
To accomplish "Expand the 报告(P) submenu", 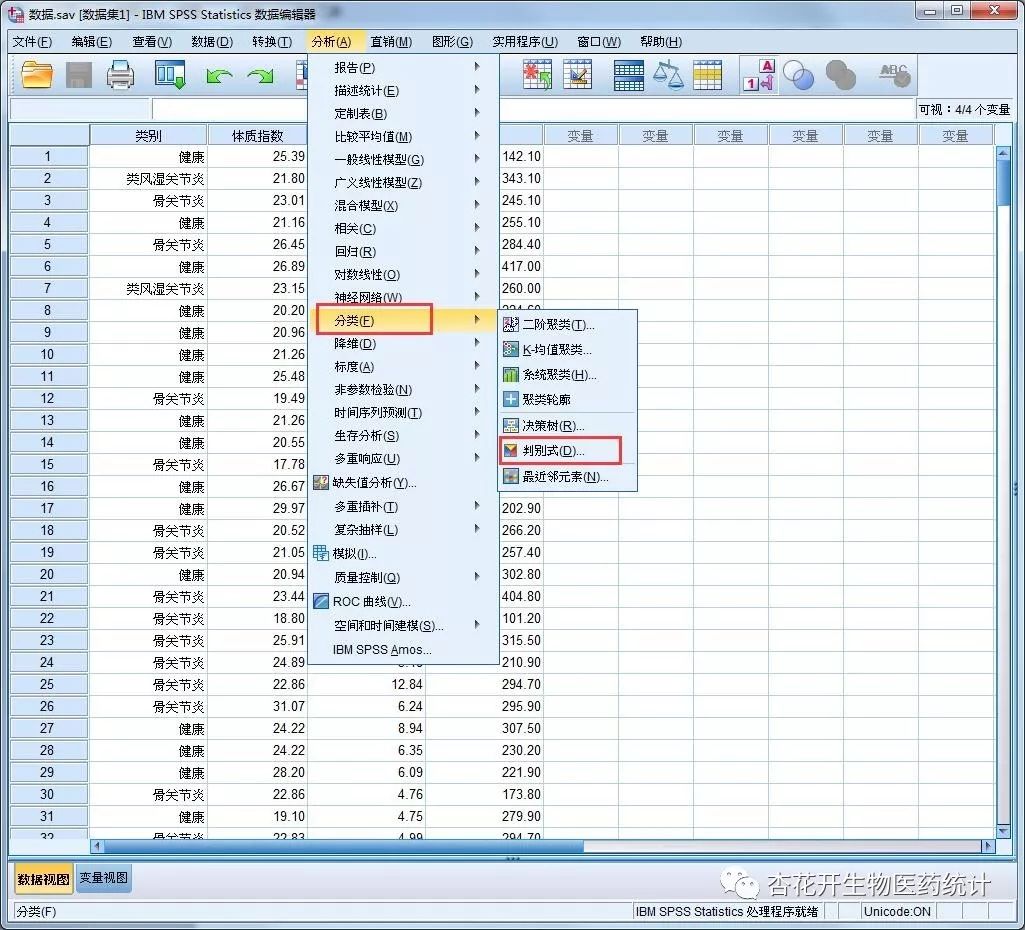I will tap(403, 67).
